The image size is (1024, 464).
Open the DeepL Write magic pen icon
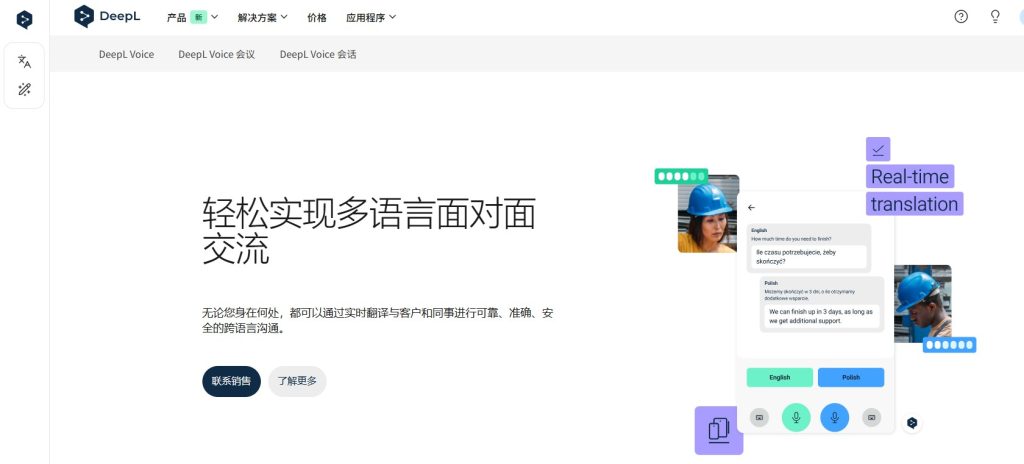[24, 90]
